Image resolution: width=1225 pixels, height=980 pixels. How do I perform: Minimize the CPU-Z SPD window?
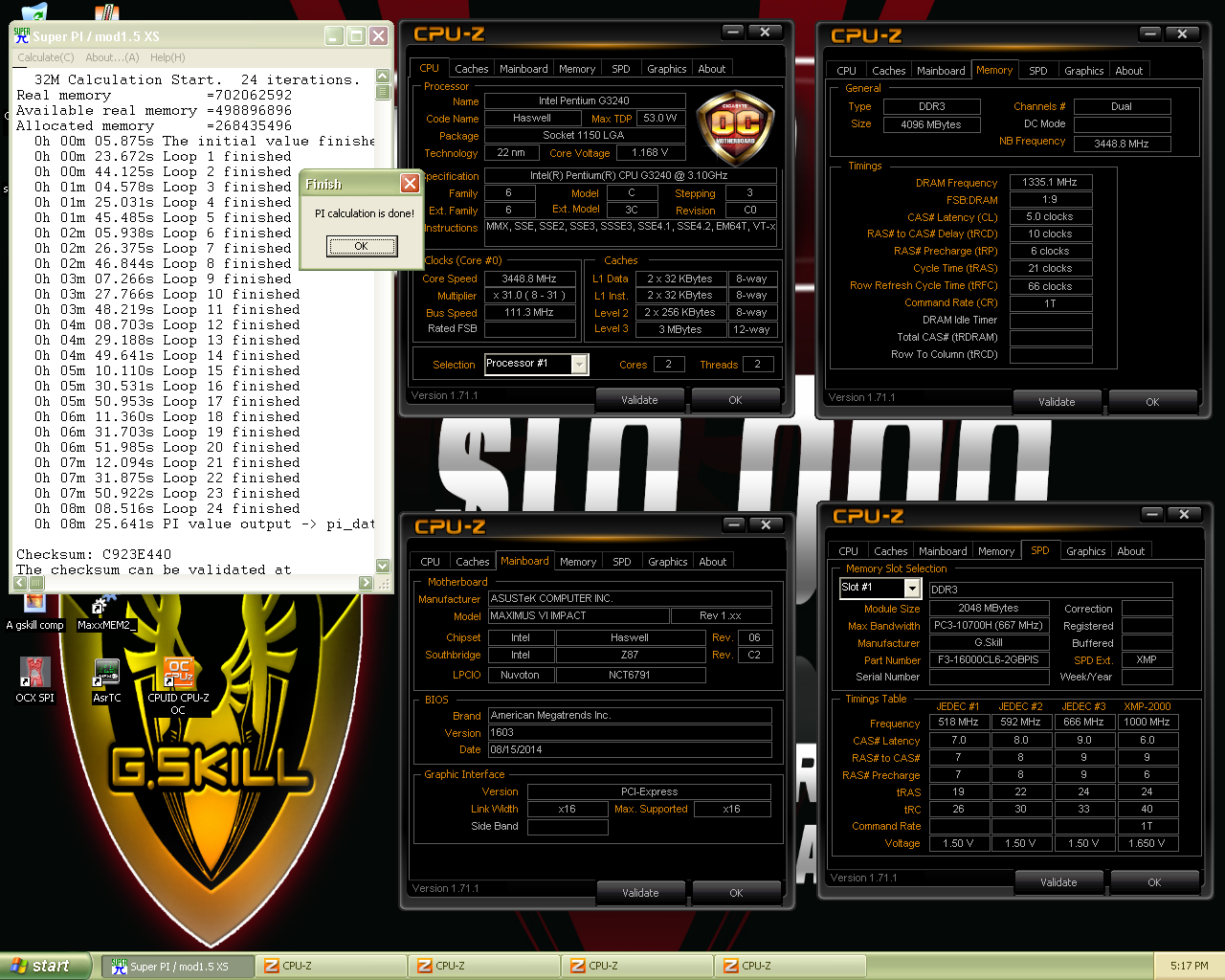coord(1151,515)
